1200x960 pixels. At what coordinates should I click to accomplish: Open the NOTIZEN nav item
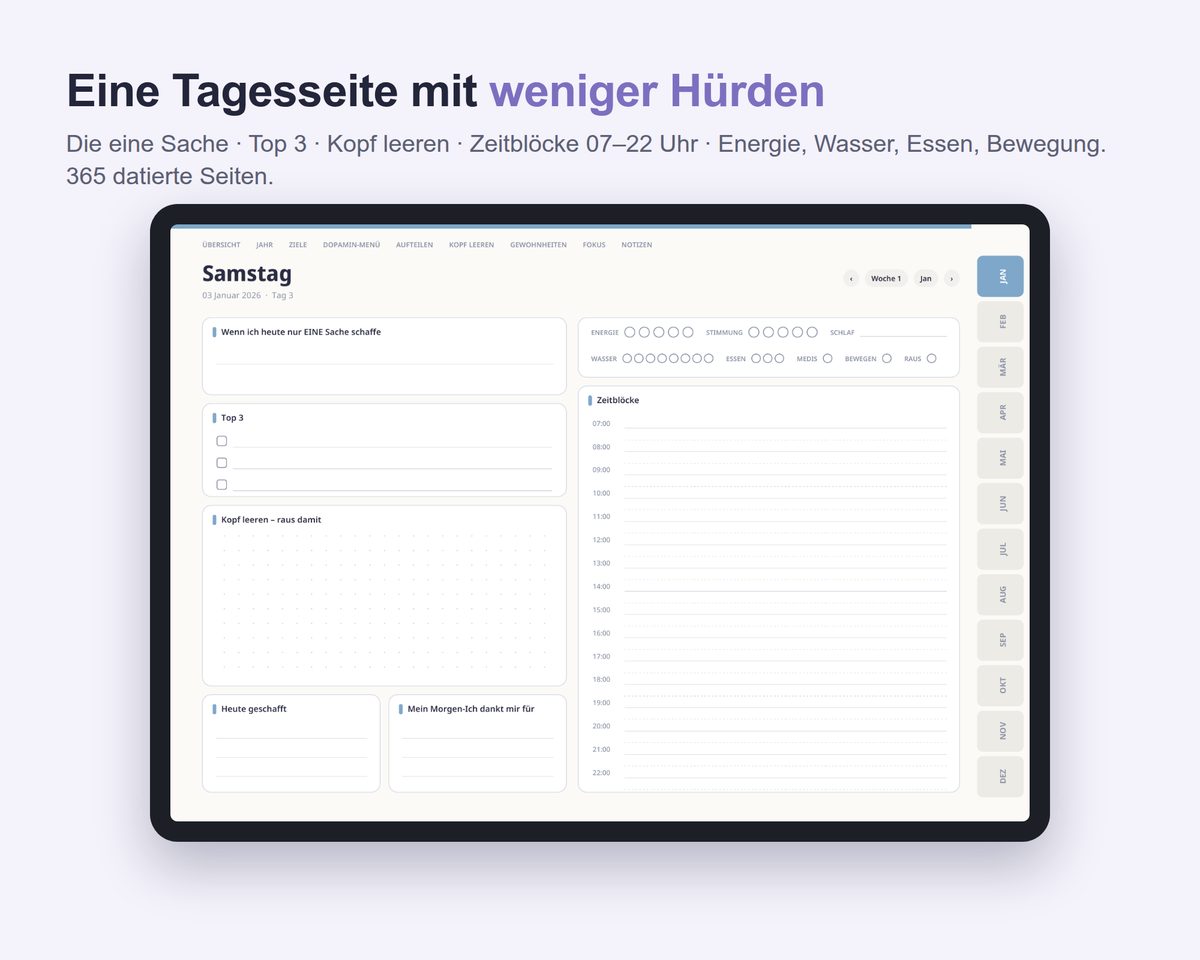pos(636,245)
